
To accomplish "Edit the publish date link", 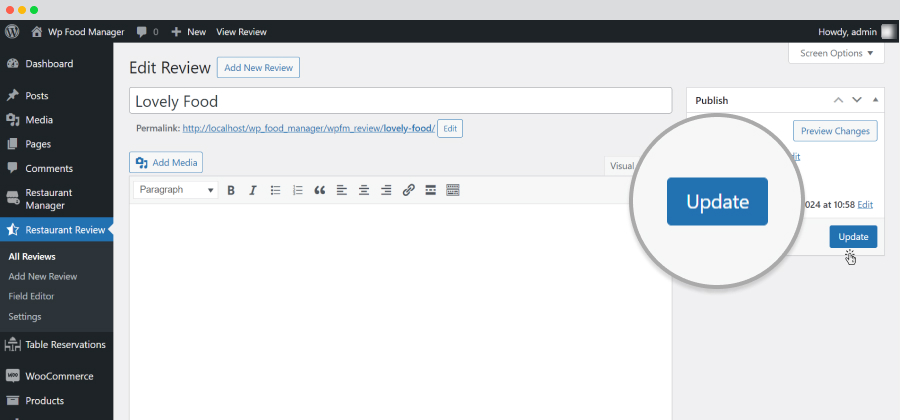I will (x=865, y=205).
